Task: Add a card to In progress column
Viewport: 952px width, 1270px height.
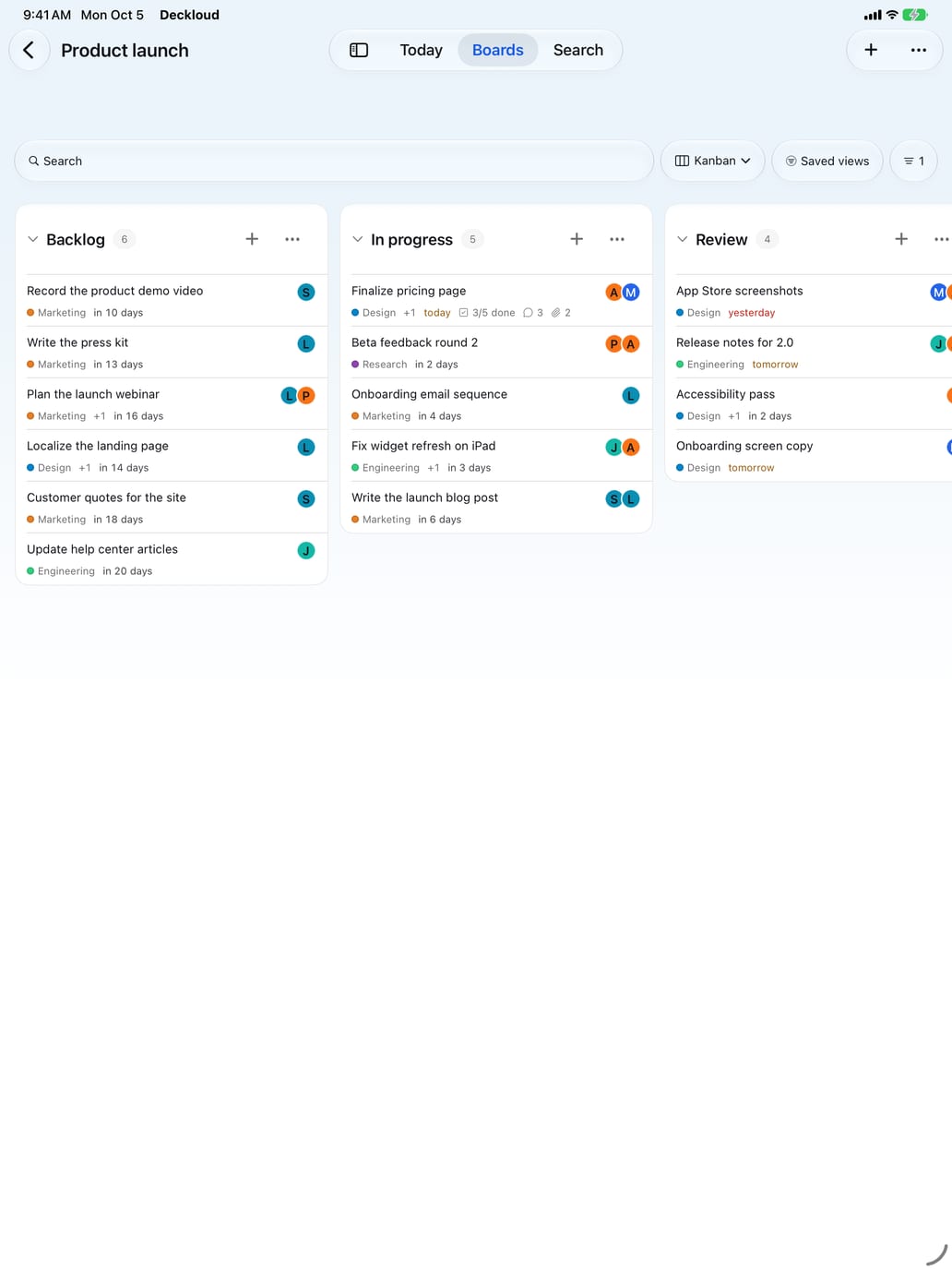Action: pos(577,239)
